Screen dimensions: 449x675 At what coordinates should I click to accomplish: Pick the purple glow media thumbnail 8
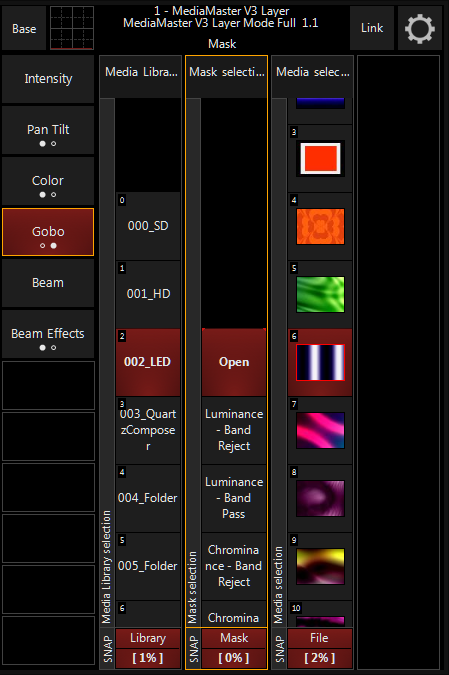pos(320,498)
